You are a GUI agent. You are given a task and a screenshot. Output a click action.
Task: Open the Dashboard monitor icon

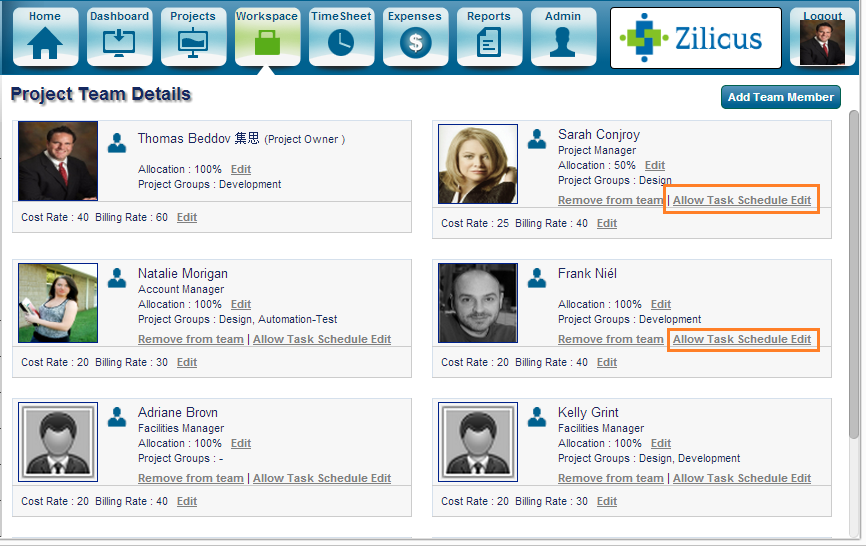click(x=119, y=43)
